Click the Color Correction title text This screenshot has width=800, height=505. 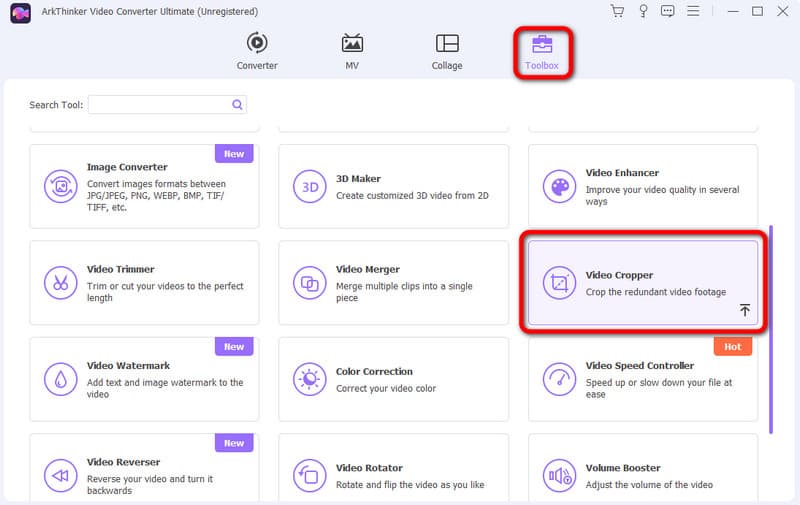374,371
